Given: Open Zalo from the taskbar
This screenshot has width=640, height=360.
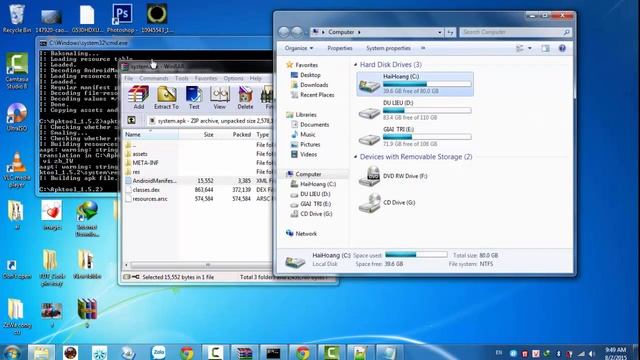Looking at the screenshot, I should point(158,352).
